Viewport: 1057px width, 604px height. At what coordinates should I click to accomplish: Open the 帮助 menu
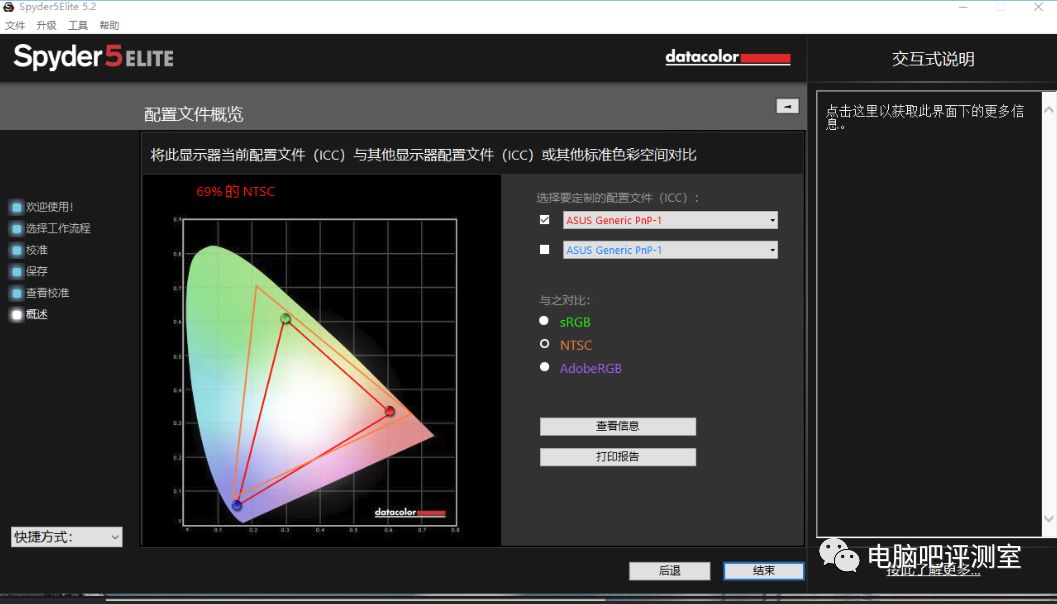point(108,24)
